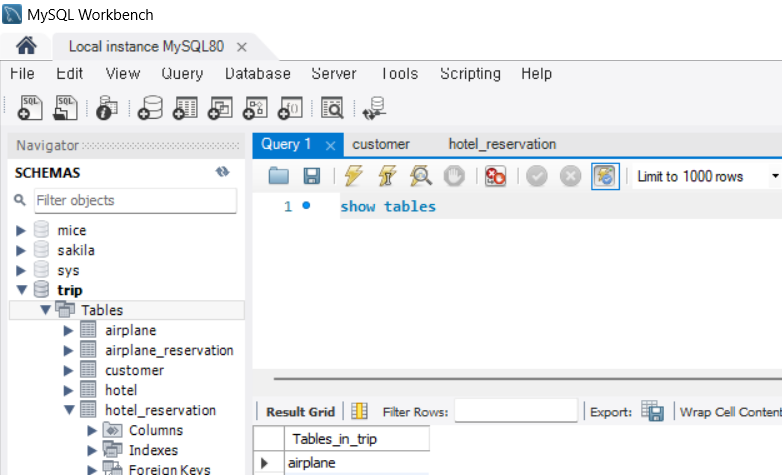Create a new SQL tab for queries
Viewport: 782px width, 475px height.
tap(30, 108)
